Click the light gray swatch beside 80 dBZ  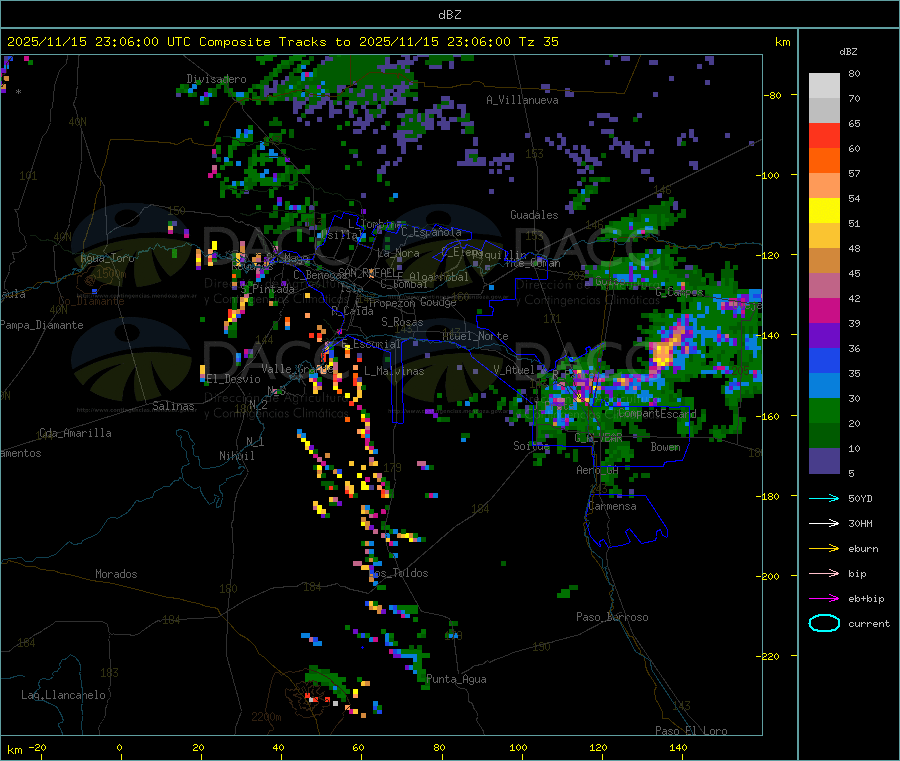[824, 86]
